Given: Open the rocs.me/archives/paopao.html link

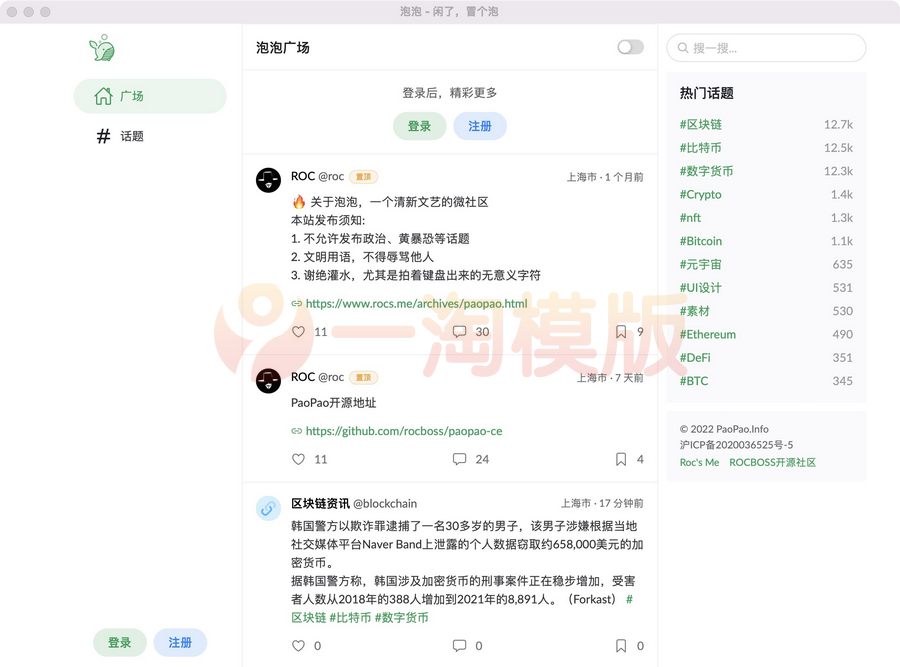Looking at the screenshot, I should pos(416,304).
